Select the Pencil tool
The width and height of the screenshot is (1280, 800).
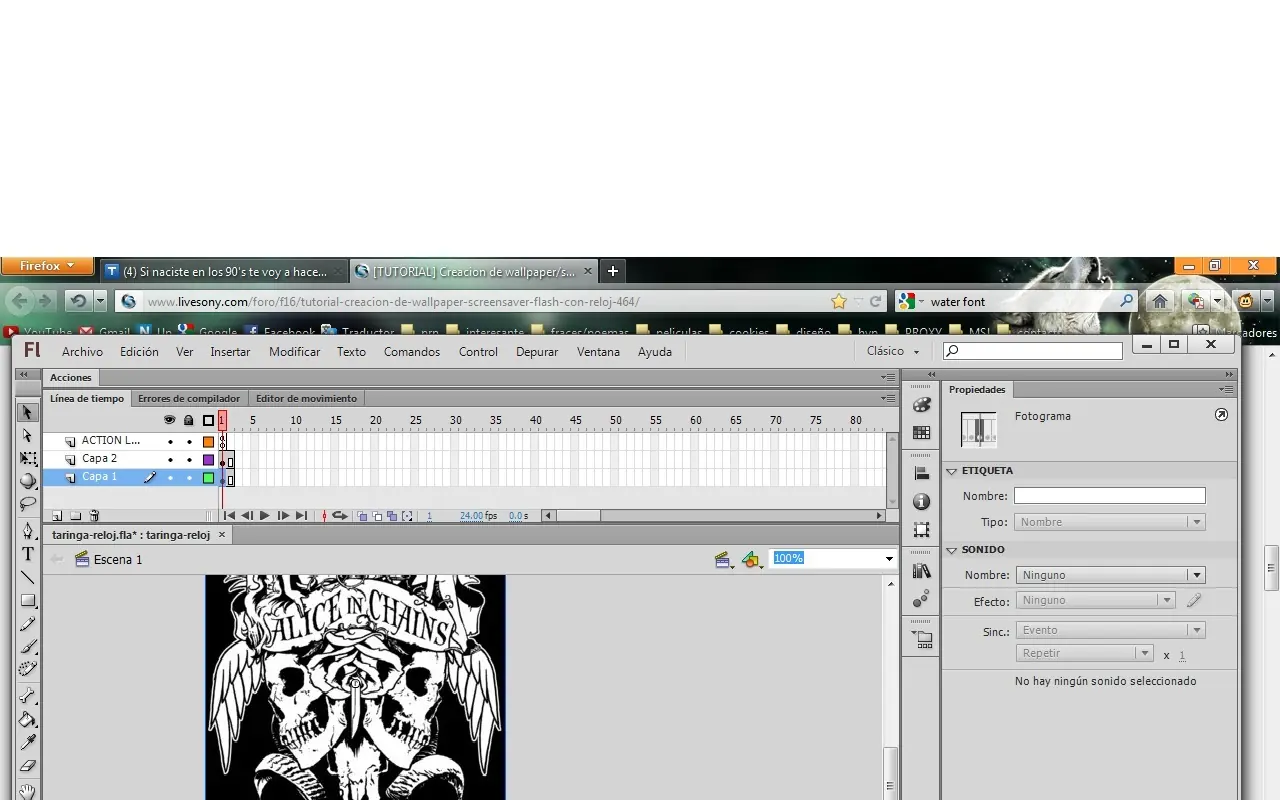pos(28,623)
